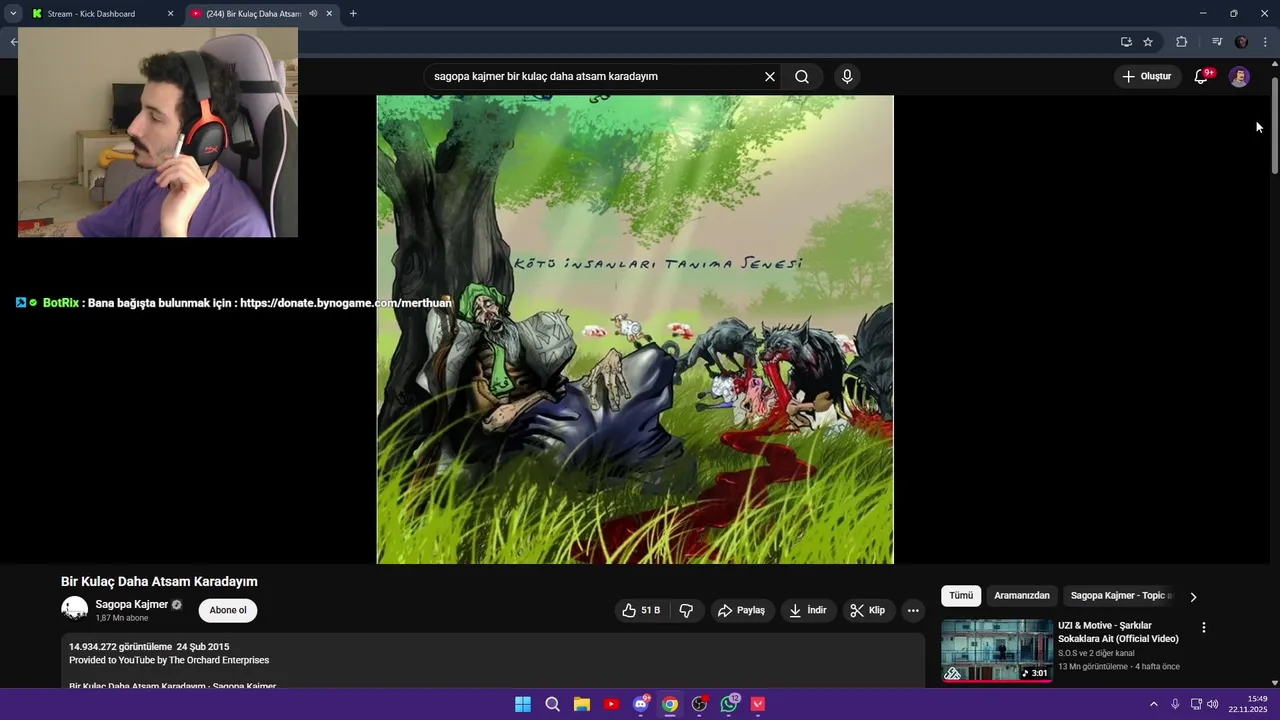Image resolution: width=1280 pixels, height=720 pixels.
Task: Open the UZI & Motive video title
Action: (x=1118, y=632)
